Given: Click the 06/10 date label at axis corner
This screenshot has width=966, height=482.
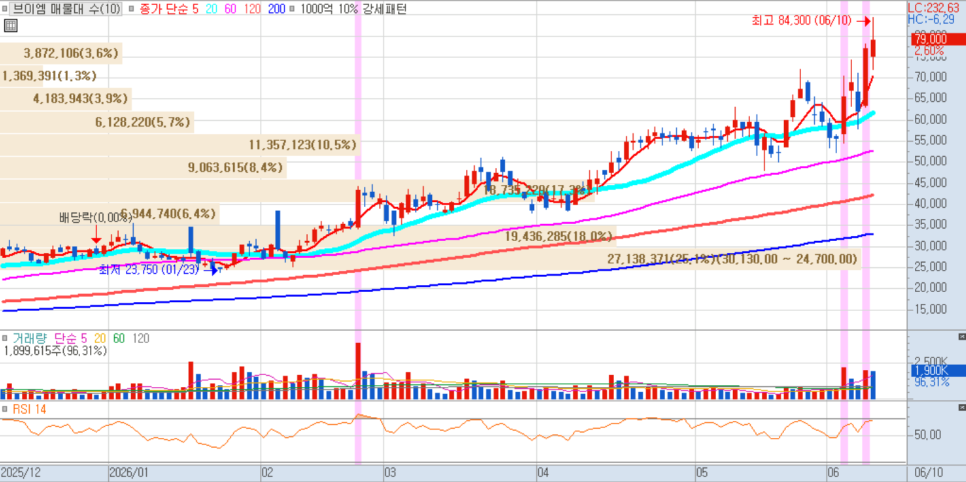Looking at the screenshot, I should 930,472.
